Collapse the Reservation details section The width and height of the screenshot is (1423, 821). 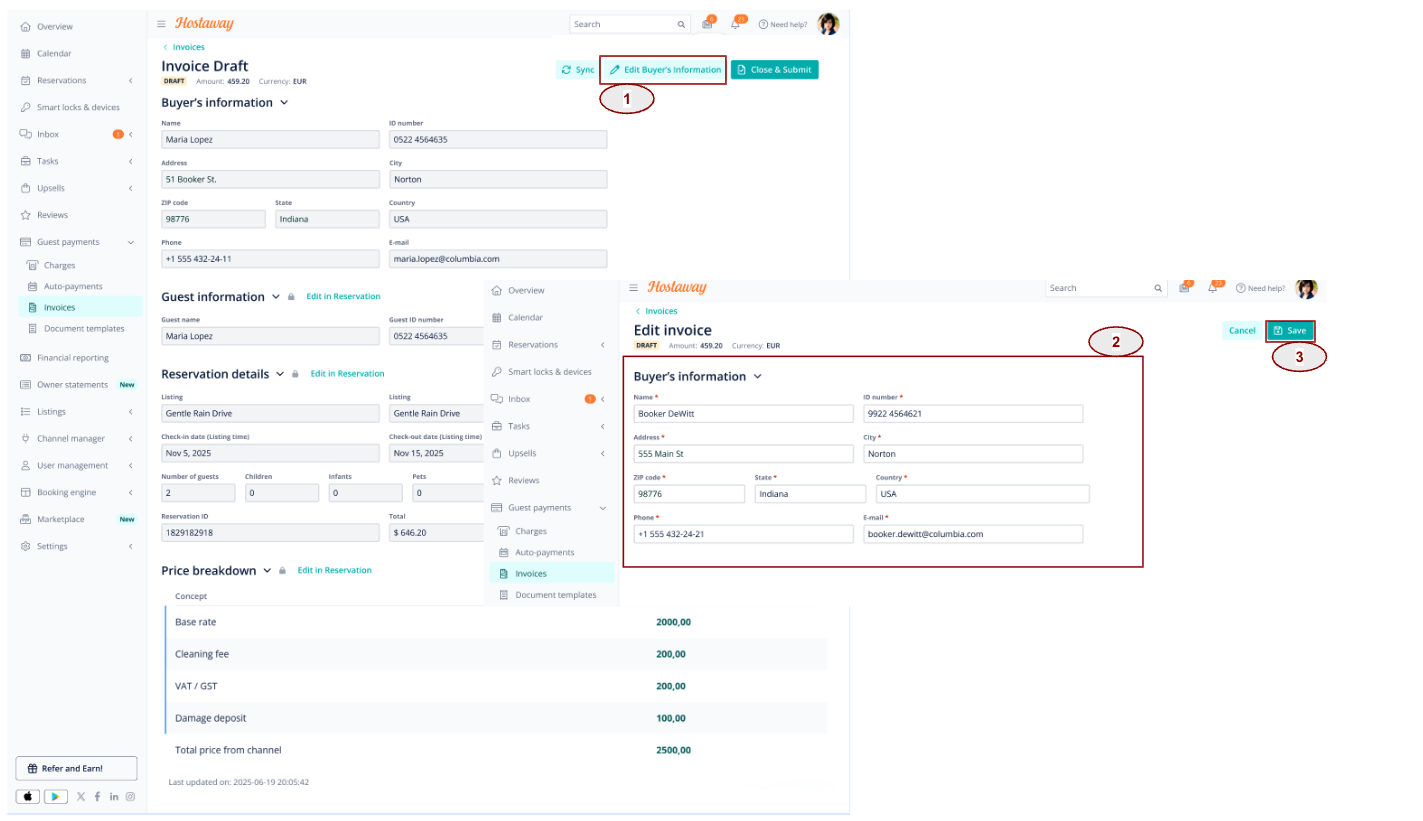point(280,374)
